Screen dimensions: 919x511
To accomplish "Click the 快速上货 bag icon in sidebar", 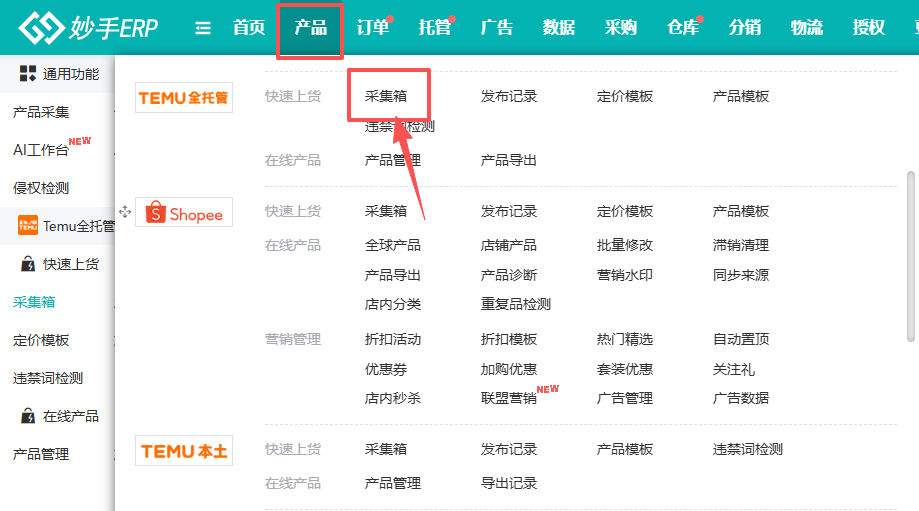I will 28,264.
